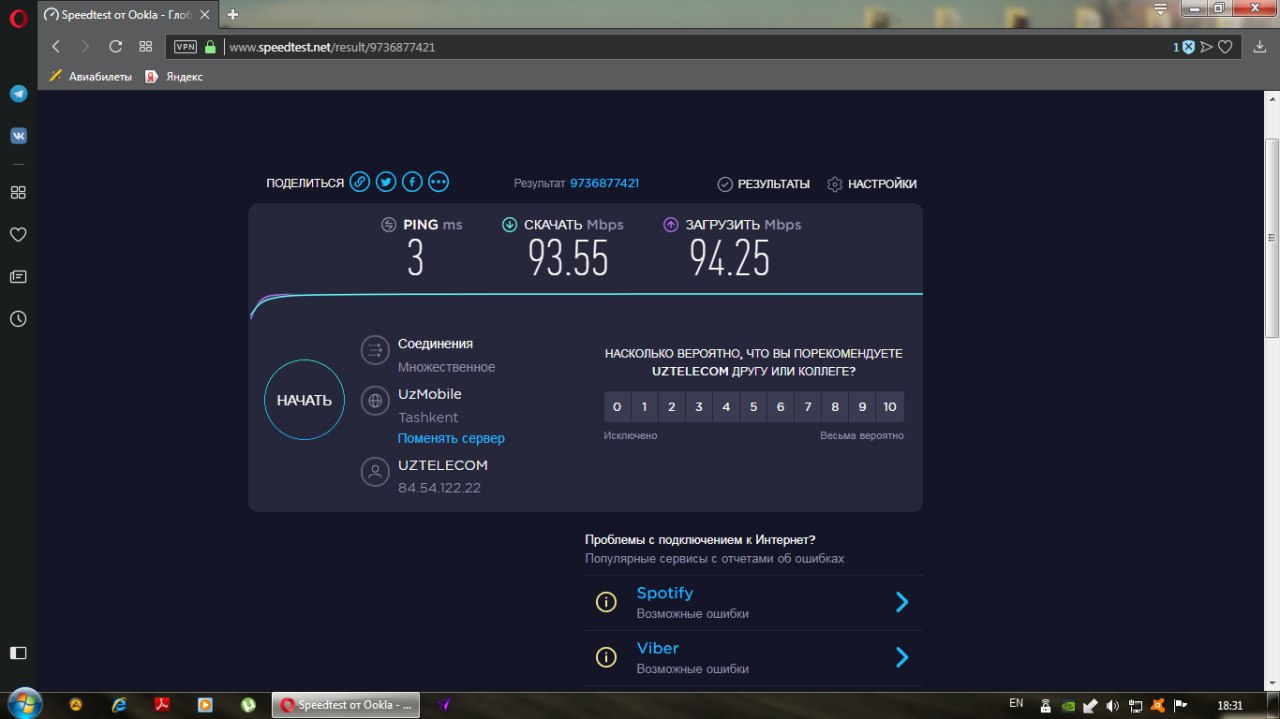View site security padlock info
Viewport: 1280px width, 719px height.
point(210,47)
